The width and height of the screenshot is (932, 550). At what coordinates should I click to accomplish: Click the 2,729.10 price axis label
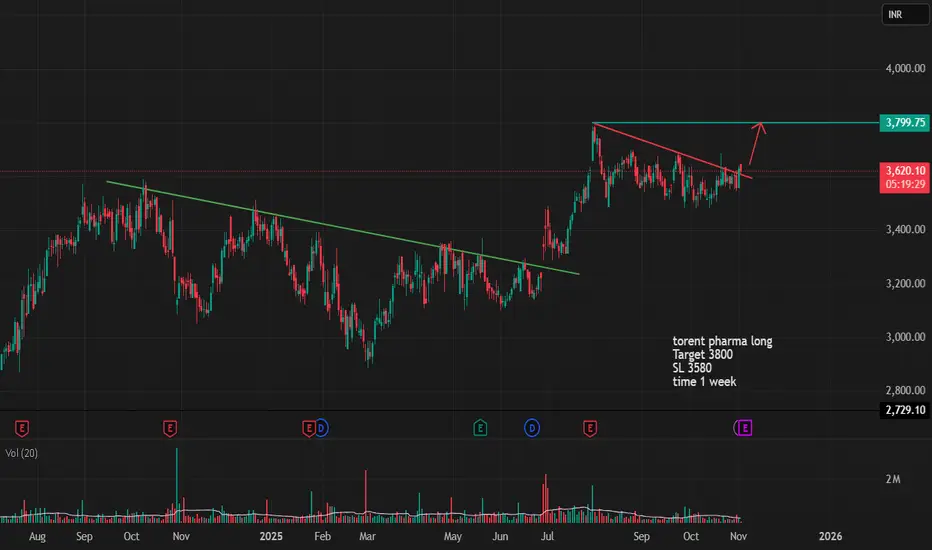click(x=905, y=410)
